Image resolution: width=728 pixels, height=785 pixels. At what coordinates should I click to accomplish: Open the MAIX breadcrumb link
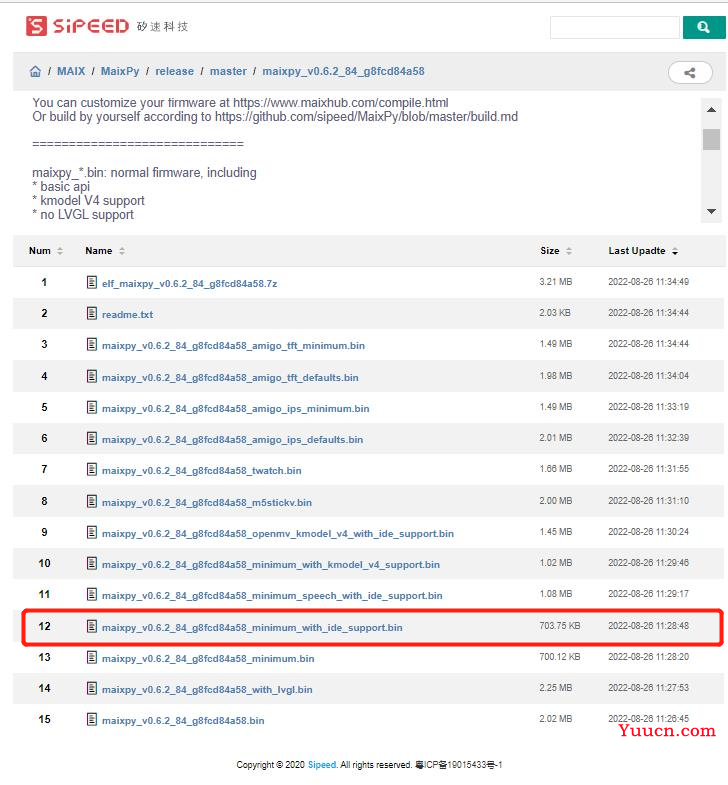[x=71, y=71]
